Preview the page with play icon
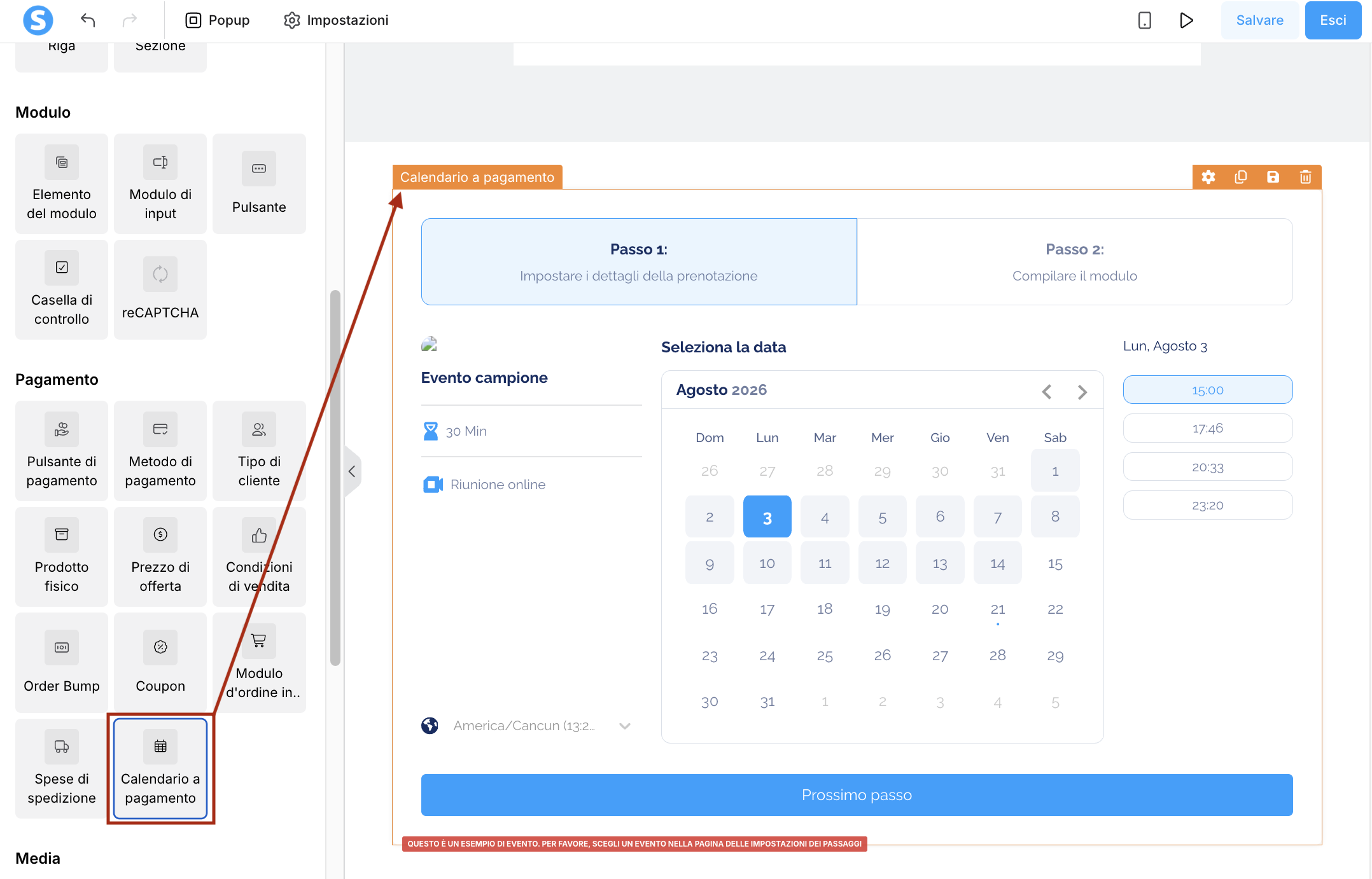 [1186, 20]
